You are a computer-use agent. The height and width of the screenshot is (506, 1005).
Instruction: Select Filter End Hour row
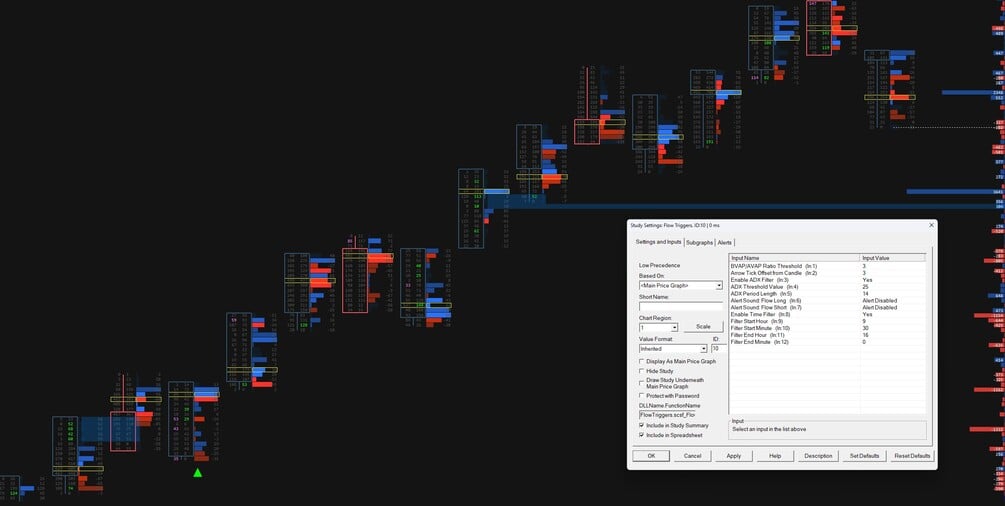827,335
